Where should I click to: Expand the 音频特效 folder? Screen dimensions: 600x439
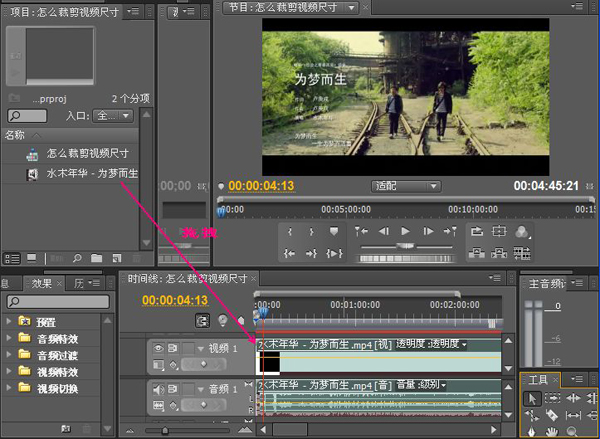[x=9, y=338]
